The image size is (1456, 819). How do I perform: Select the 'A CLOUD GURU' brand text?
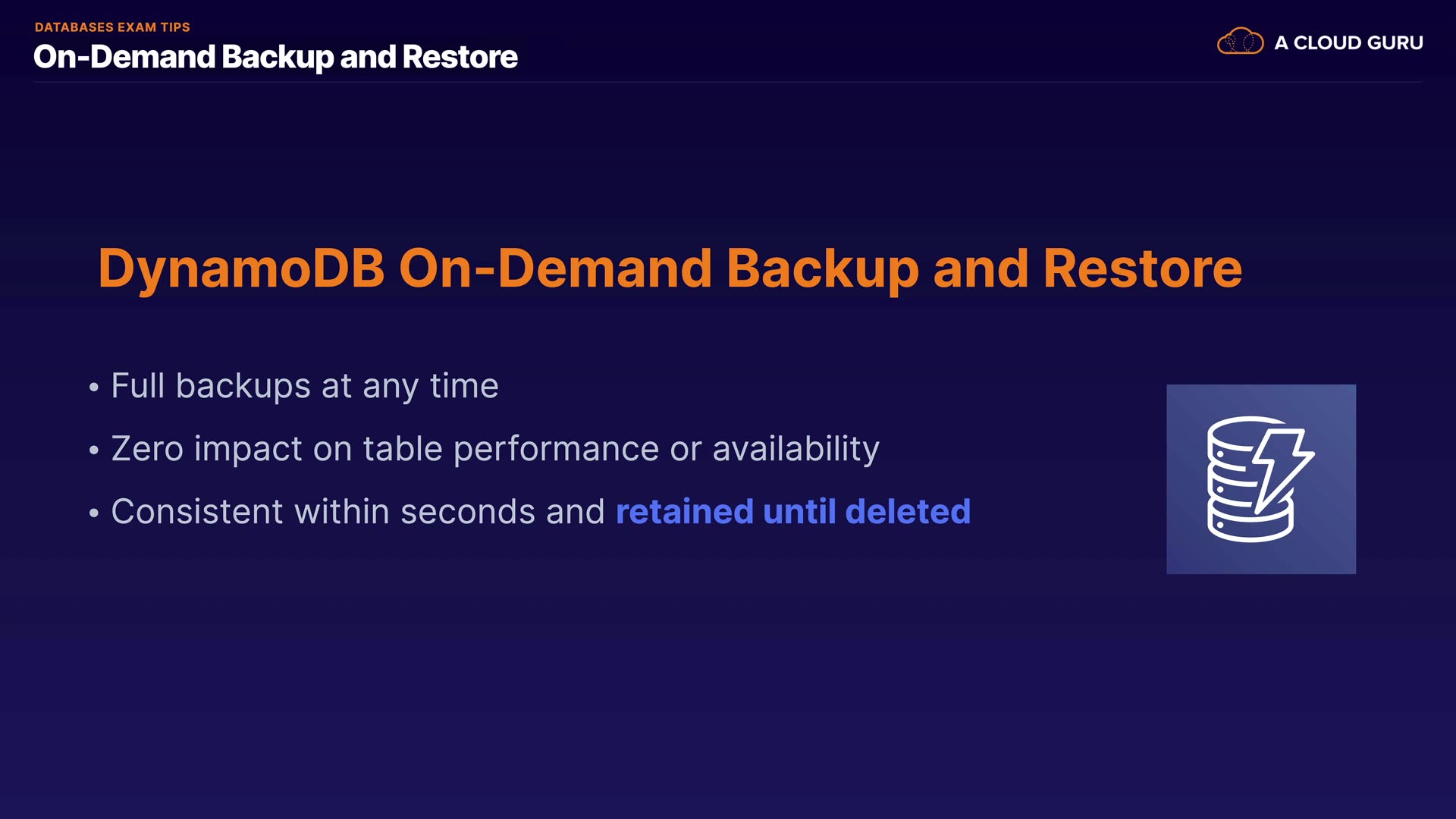point(1348,43)
